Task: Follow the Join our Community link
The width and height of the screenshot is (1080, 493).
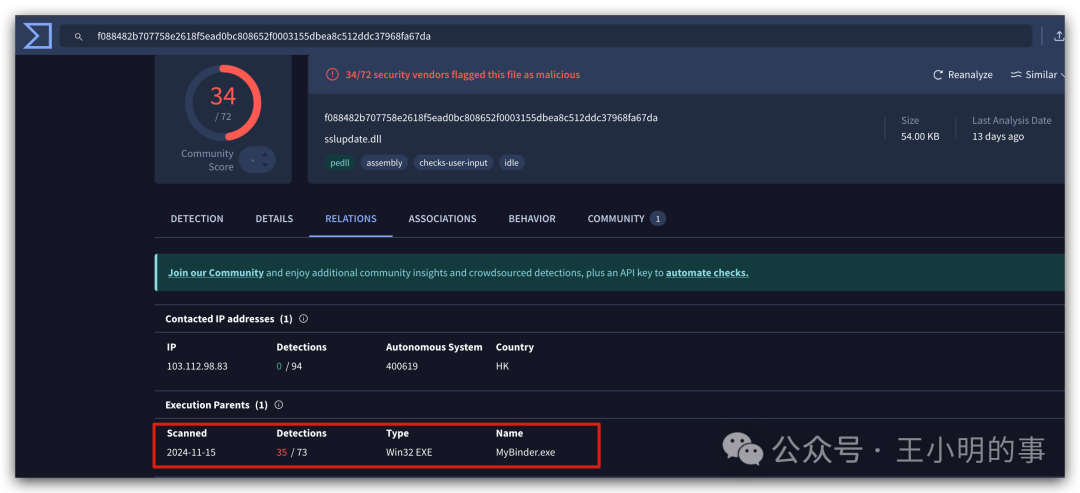Action: [x=216, y=273]
